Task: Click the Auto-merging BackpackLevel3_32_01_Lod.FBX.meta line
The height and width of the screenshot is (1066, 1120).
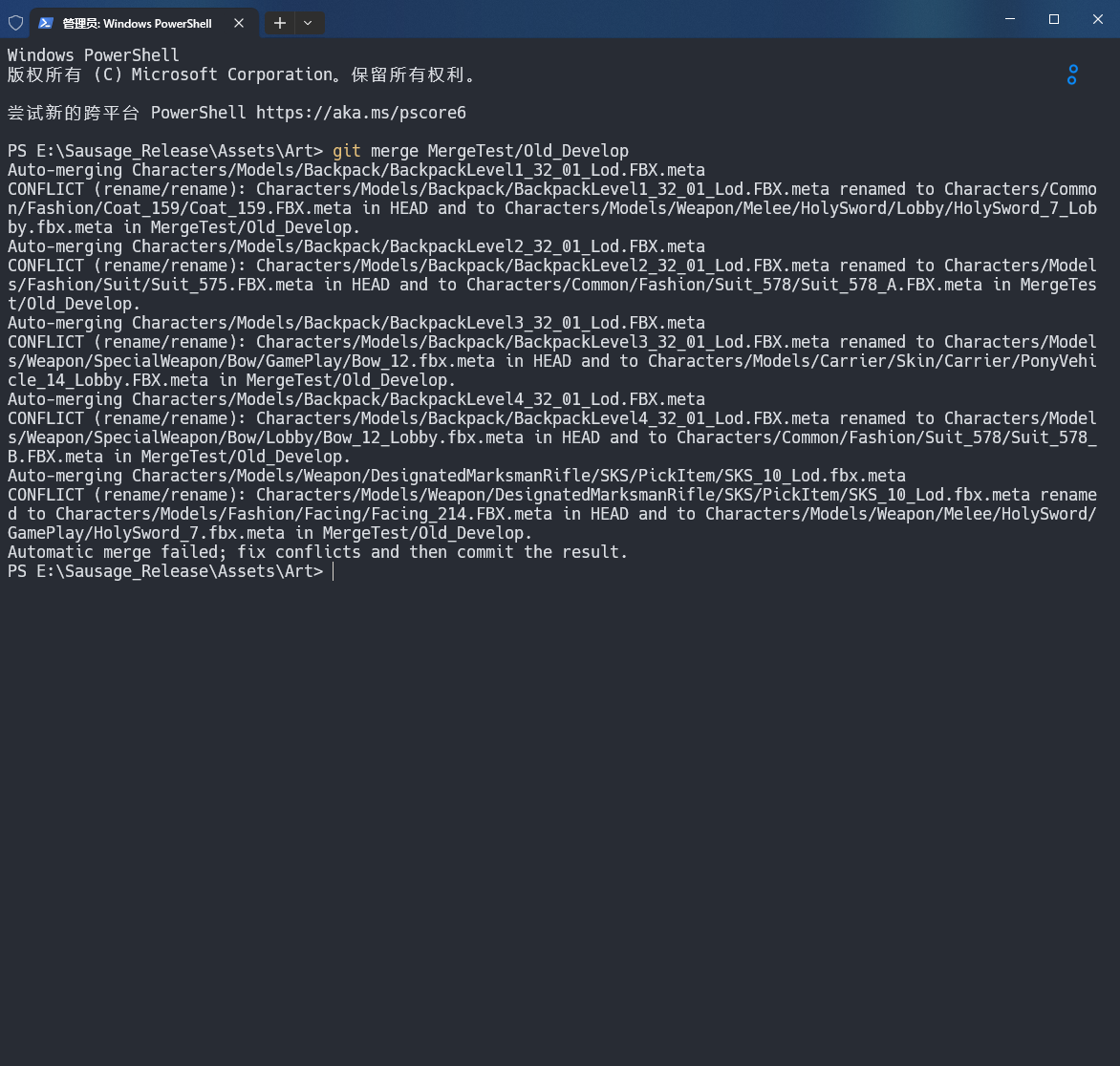Action: (x=355, y=323)
